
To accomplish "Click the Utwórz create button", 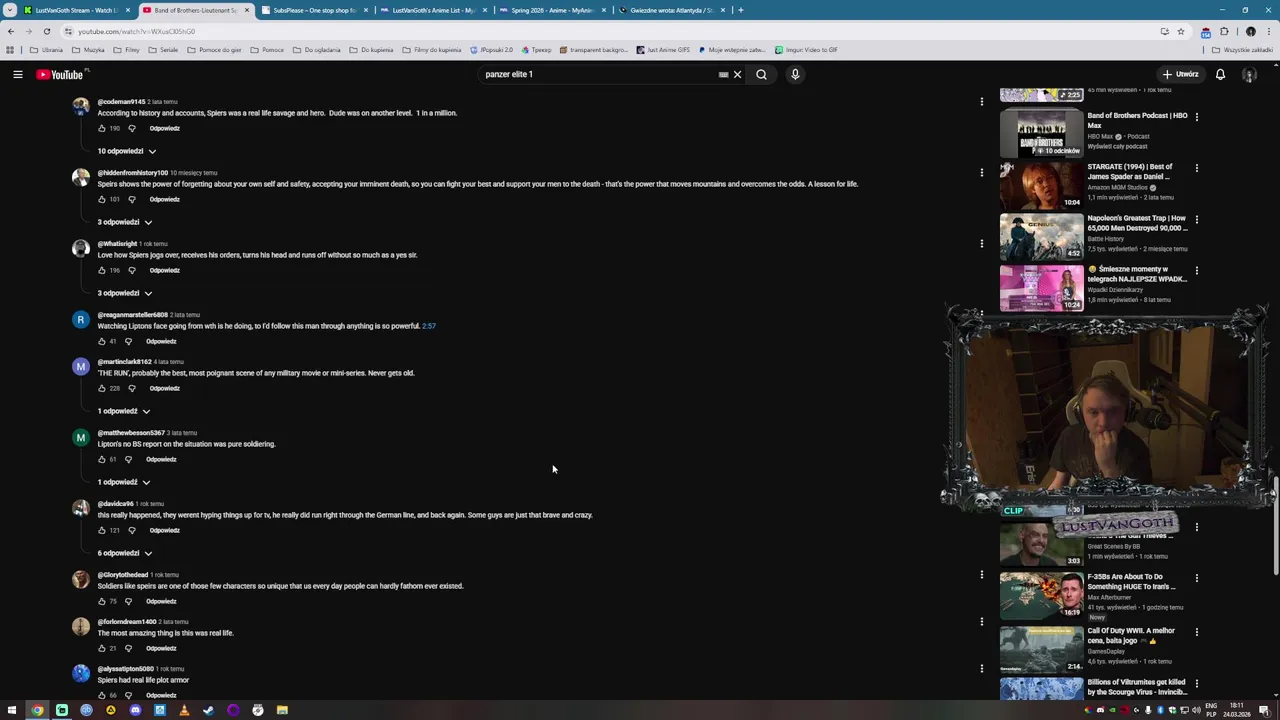I will (1180, 74).
